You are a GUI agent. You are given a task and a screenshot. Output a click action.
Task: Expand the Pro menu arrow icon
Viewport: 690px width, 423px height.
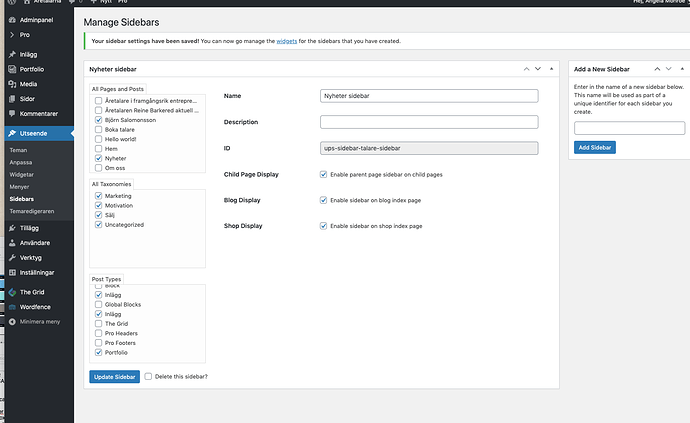point(12,35)
